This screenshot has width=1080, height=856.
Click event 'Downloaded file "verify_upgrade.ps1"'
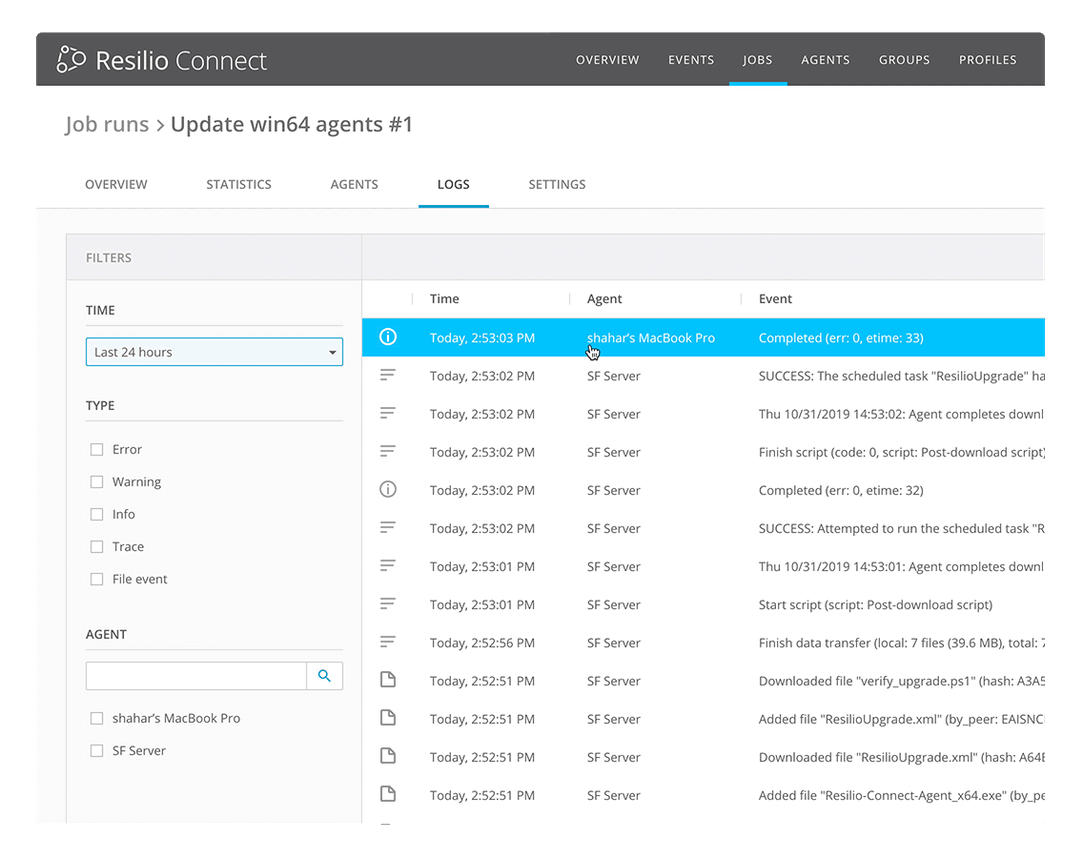(902, 681)
